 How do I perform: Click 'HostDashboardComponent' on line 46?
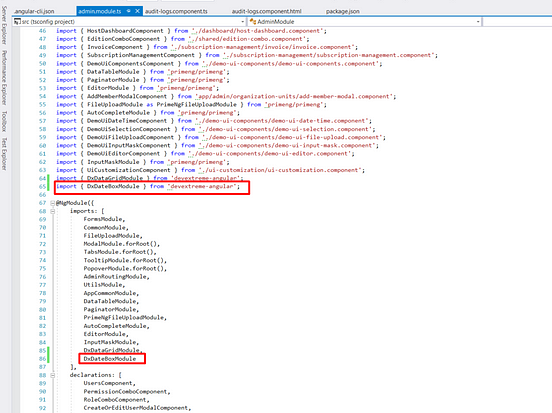[125, 31]
